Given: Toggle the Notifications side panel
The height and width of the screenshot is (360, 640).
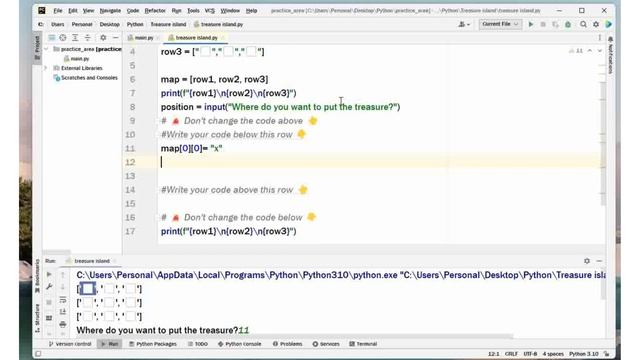Looking at the screenshot, I should click(611, 56).
